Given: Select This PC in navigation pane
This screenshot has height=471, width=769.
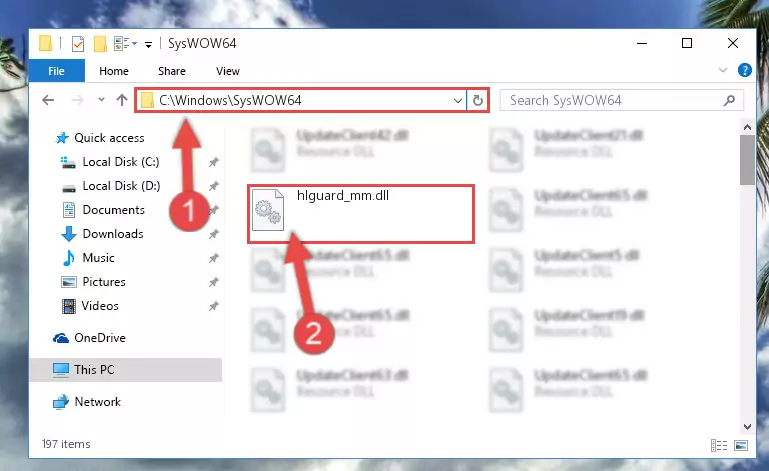Looking at the screenshot, I should [x=126, y=369].
